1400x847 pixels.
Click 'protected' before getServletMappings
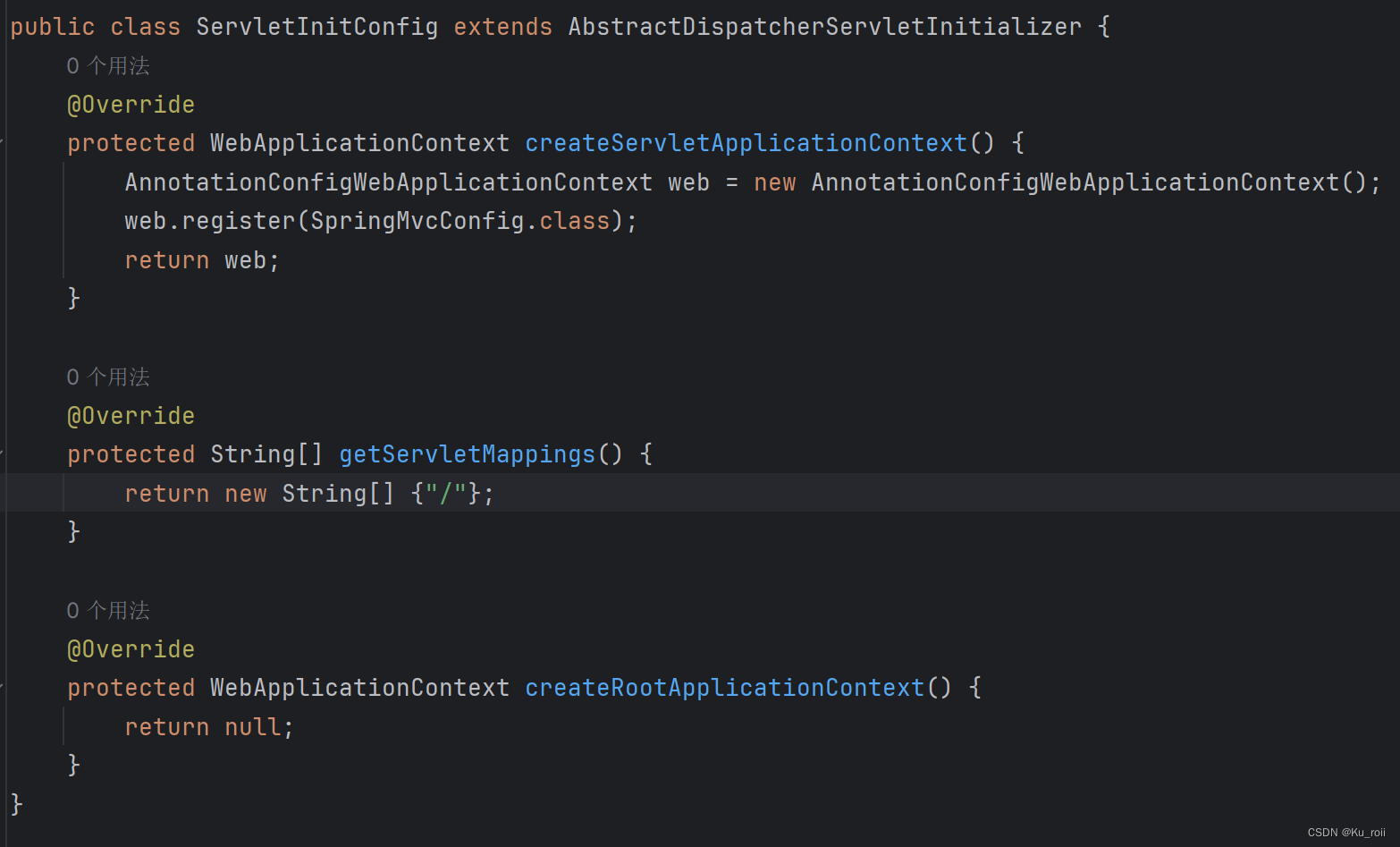(x=131, y=454)
